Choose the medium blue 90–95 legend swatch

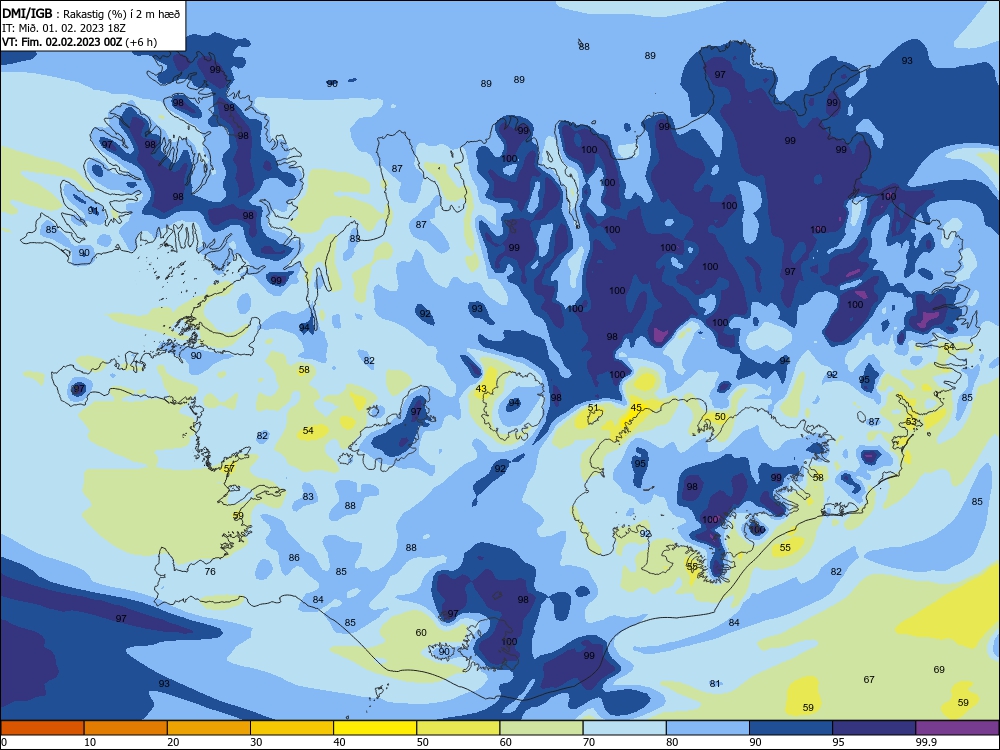click(791, 728)
